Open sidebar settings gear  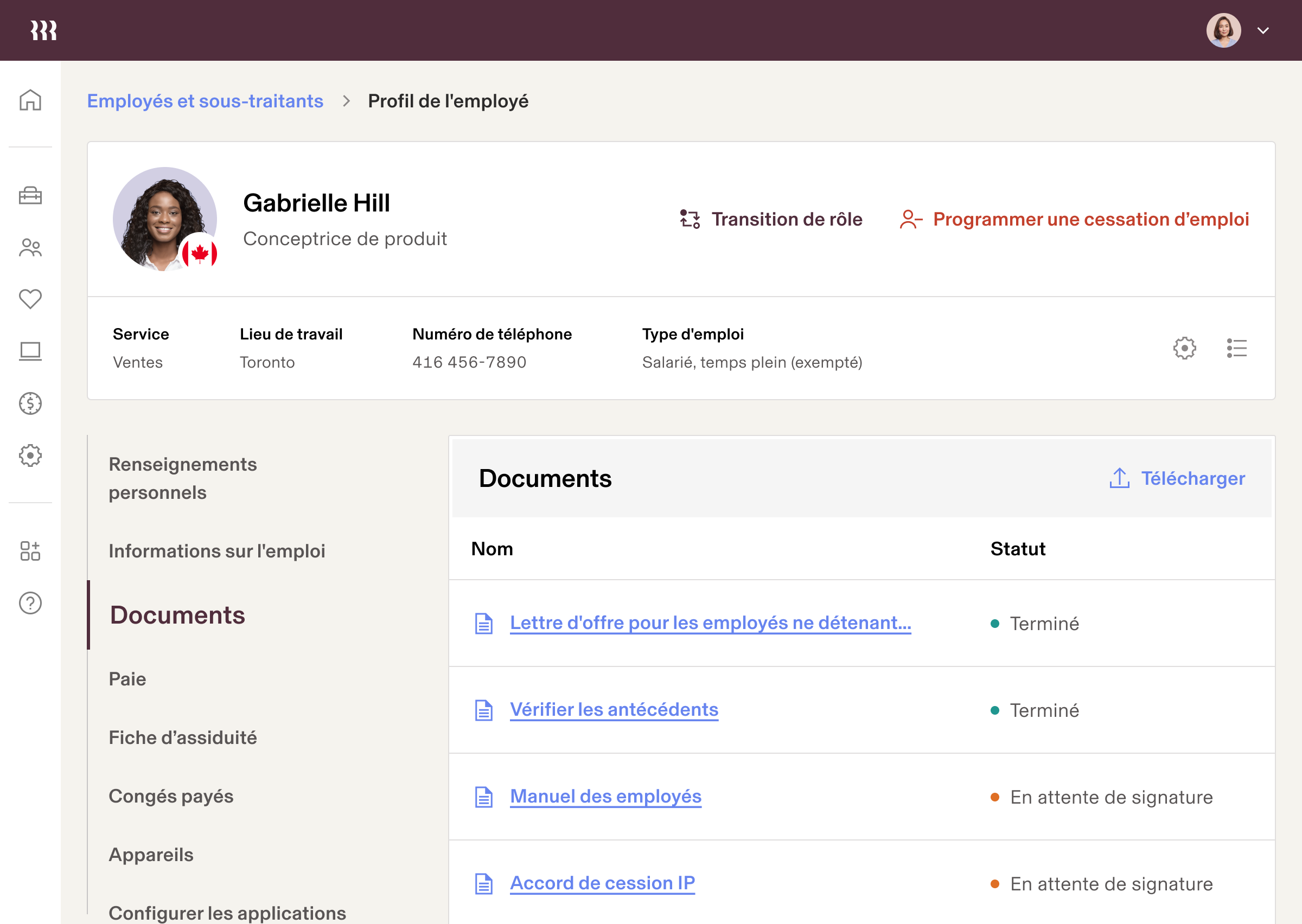tap(30, 455)
